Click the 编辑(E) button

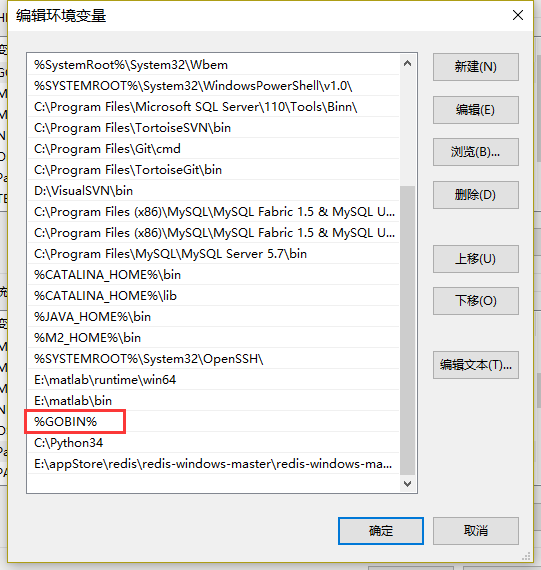(x=476, y=110)
